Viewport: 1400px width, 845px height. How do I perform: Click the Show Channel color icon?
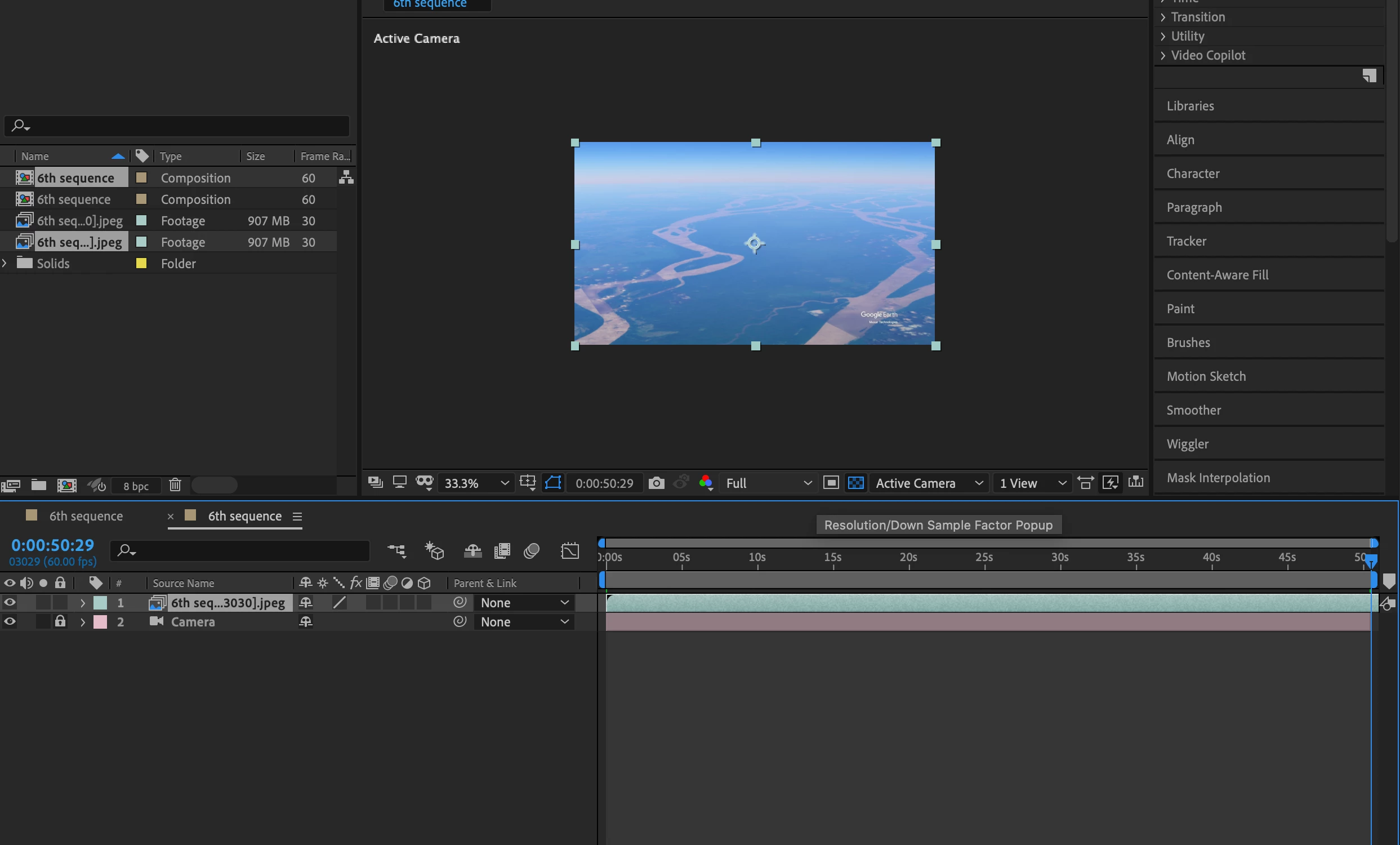[x=706, y=483]
